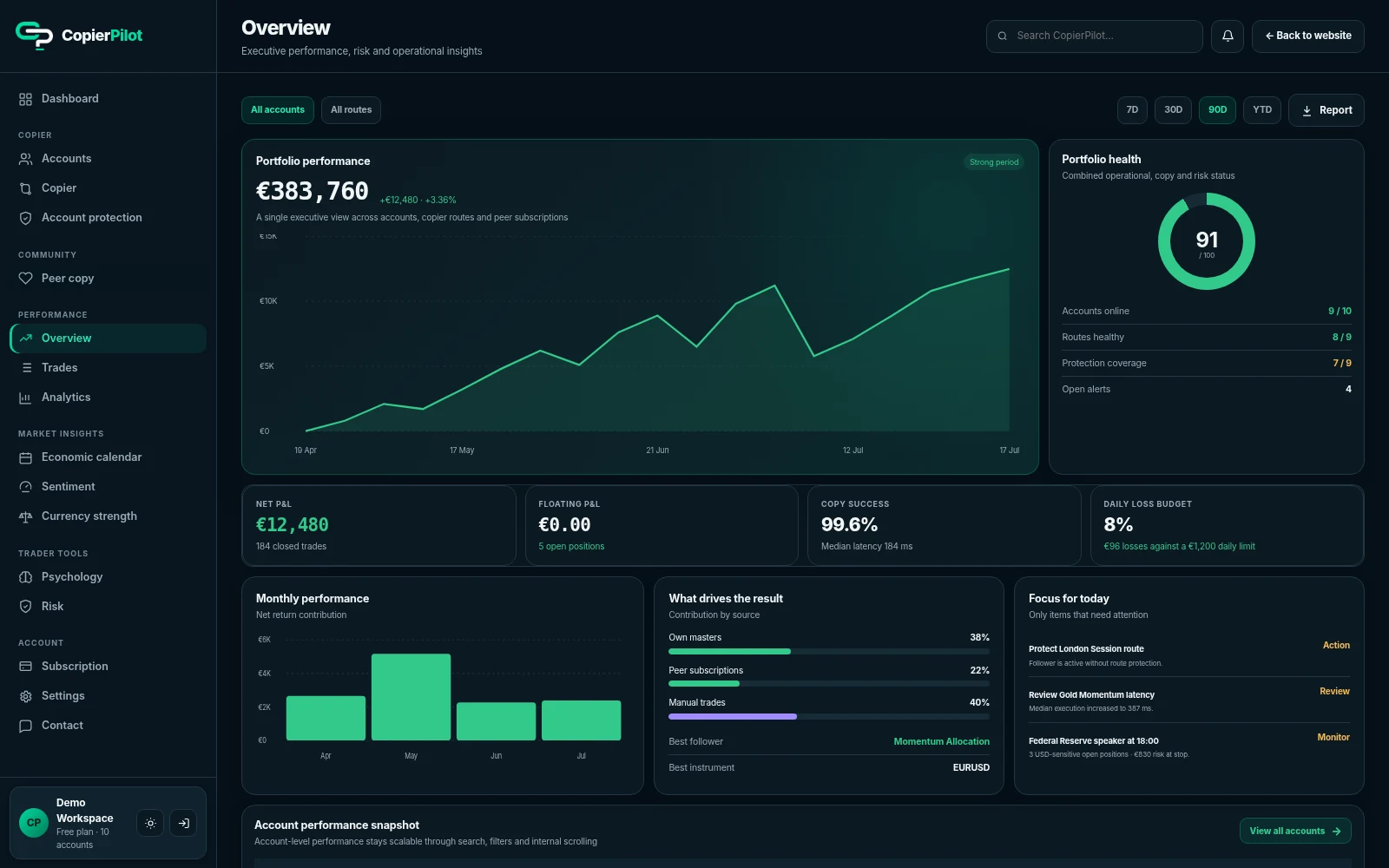Switch time range to 7D
The image size is (1389, 868).
(x=1132, y=110)
